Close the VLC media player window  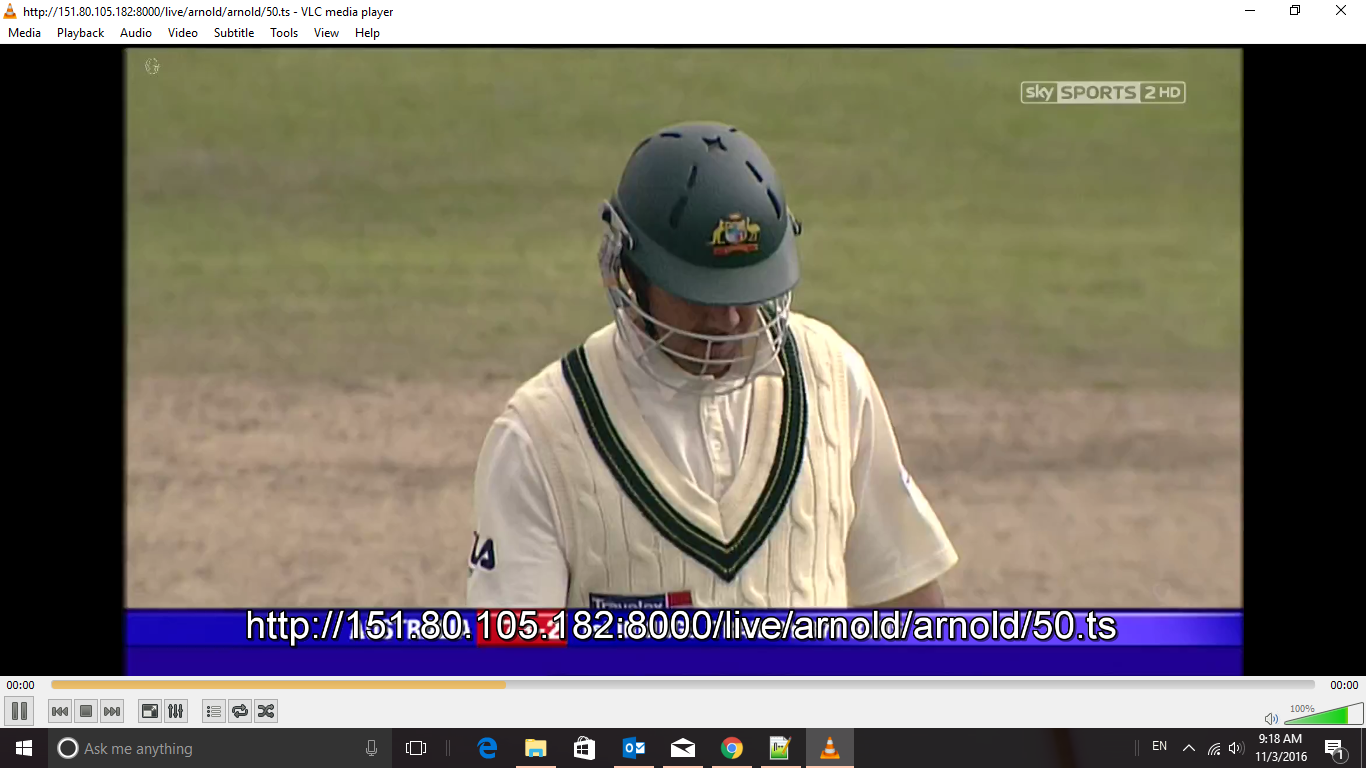coord(1342,11)
